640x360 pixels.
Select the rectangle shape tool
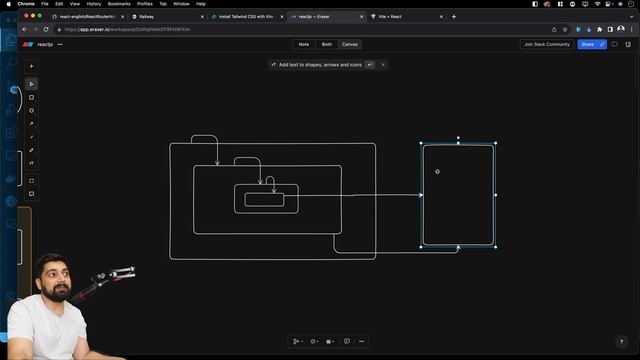click(x=31, y=98)
